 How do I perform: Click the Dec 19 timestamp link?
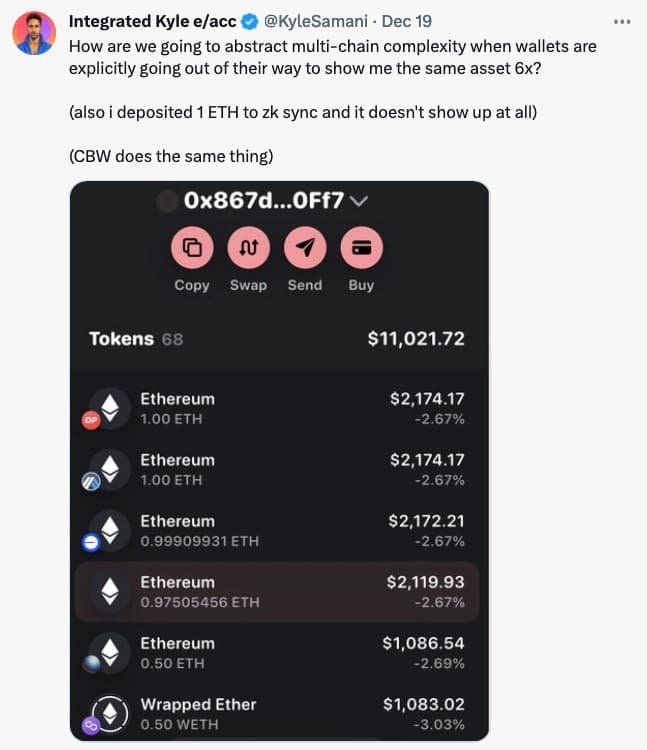pos(406,22)
